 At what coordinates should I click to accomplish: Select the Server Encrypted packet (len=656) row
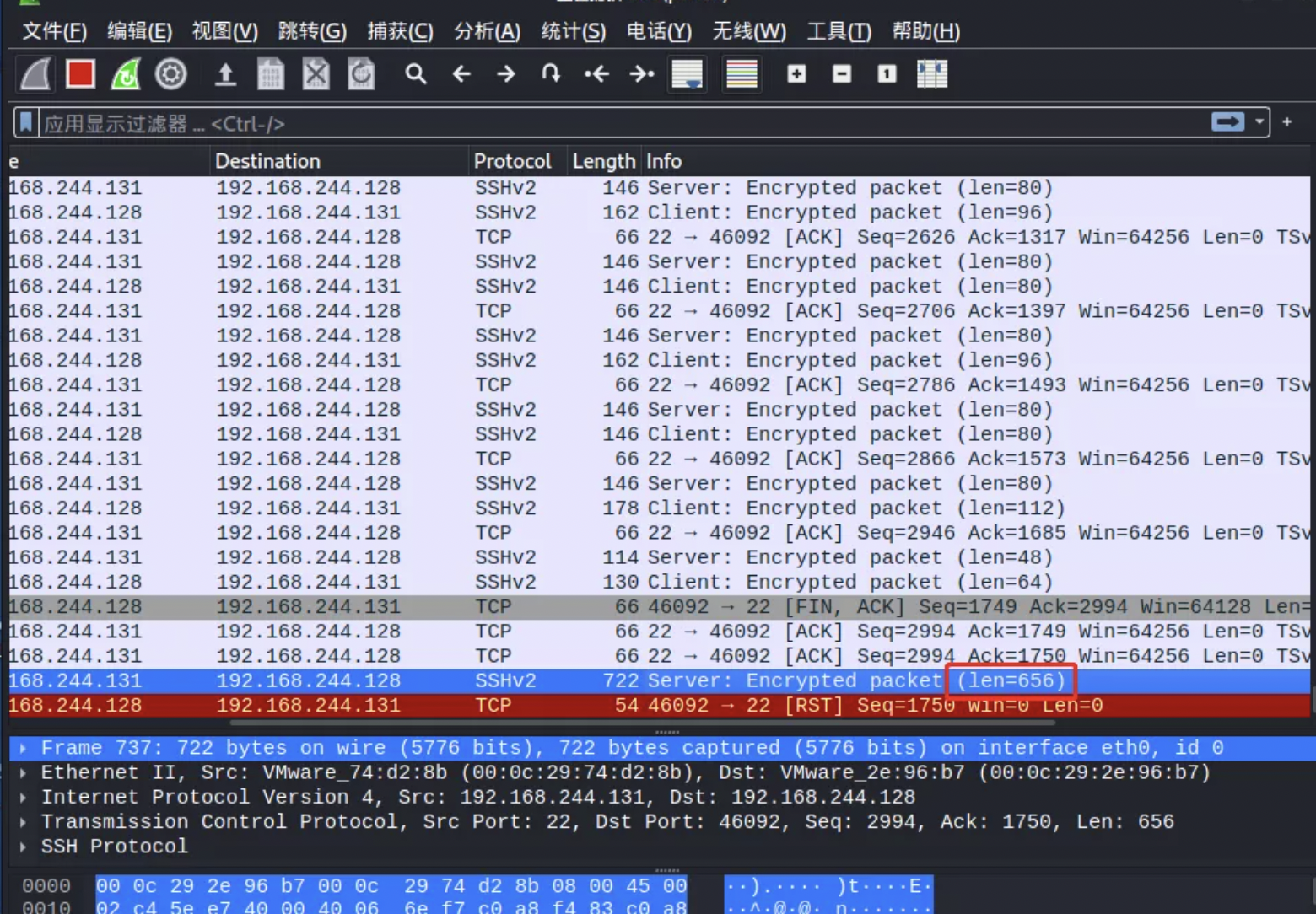click(x=660, y=681)
